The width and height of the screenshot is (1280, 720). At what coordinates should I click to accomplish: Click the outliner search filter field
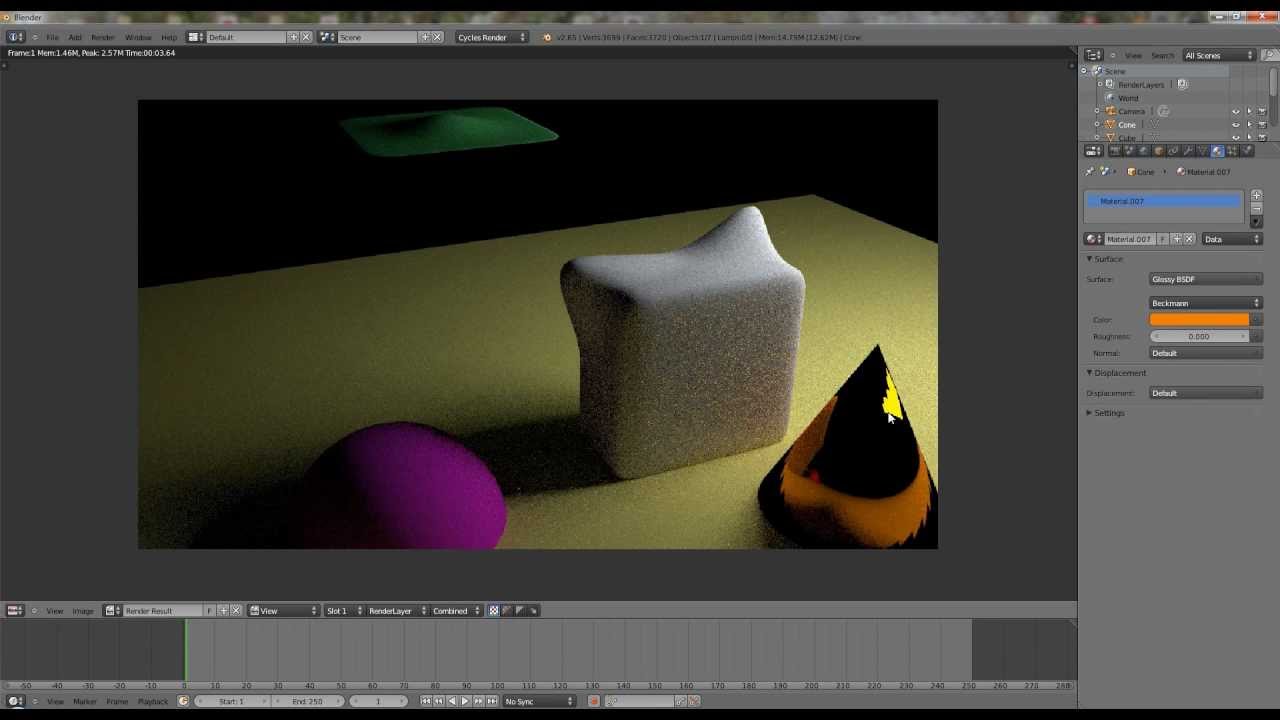click(1269, 55)
